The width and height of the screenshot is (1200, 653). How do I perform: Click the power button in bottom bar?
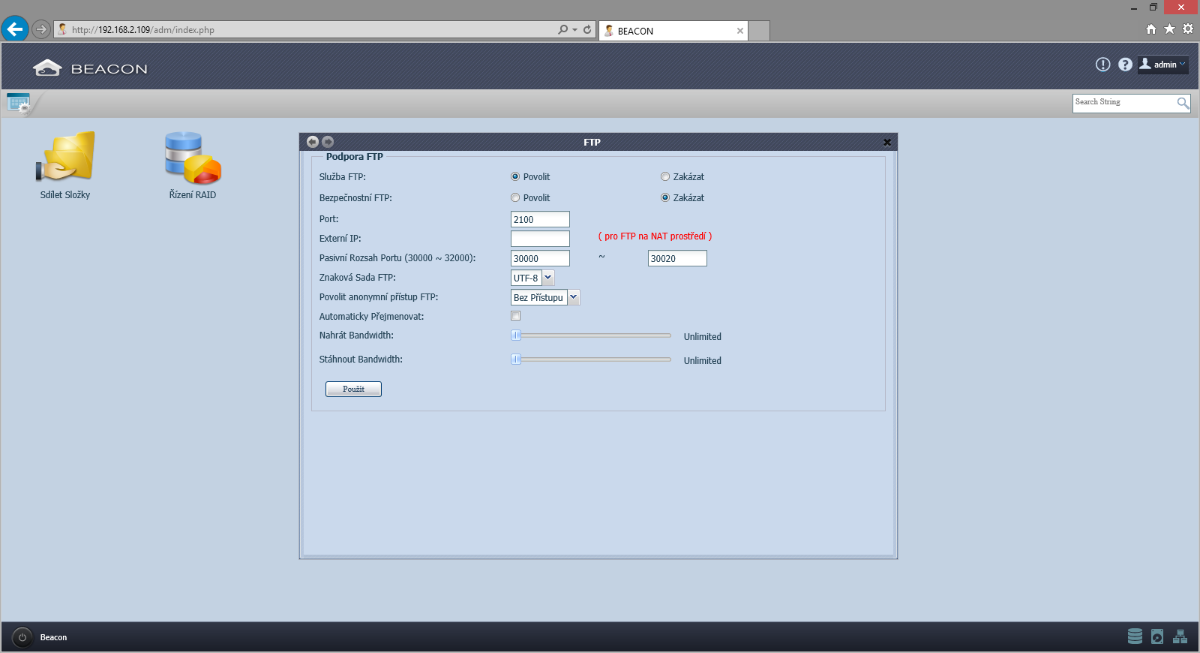pos(22,637)
